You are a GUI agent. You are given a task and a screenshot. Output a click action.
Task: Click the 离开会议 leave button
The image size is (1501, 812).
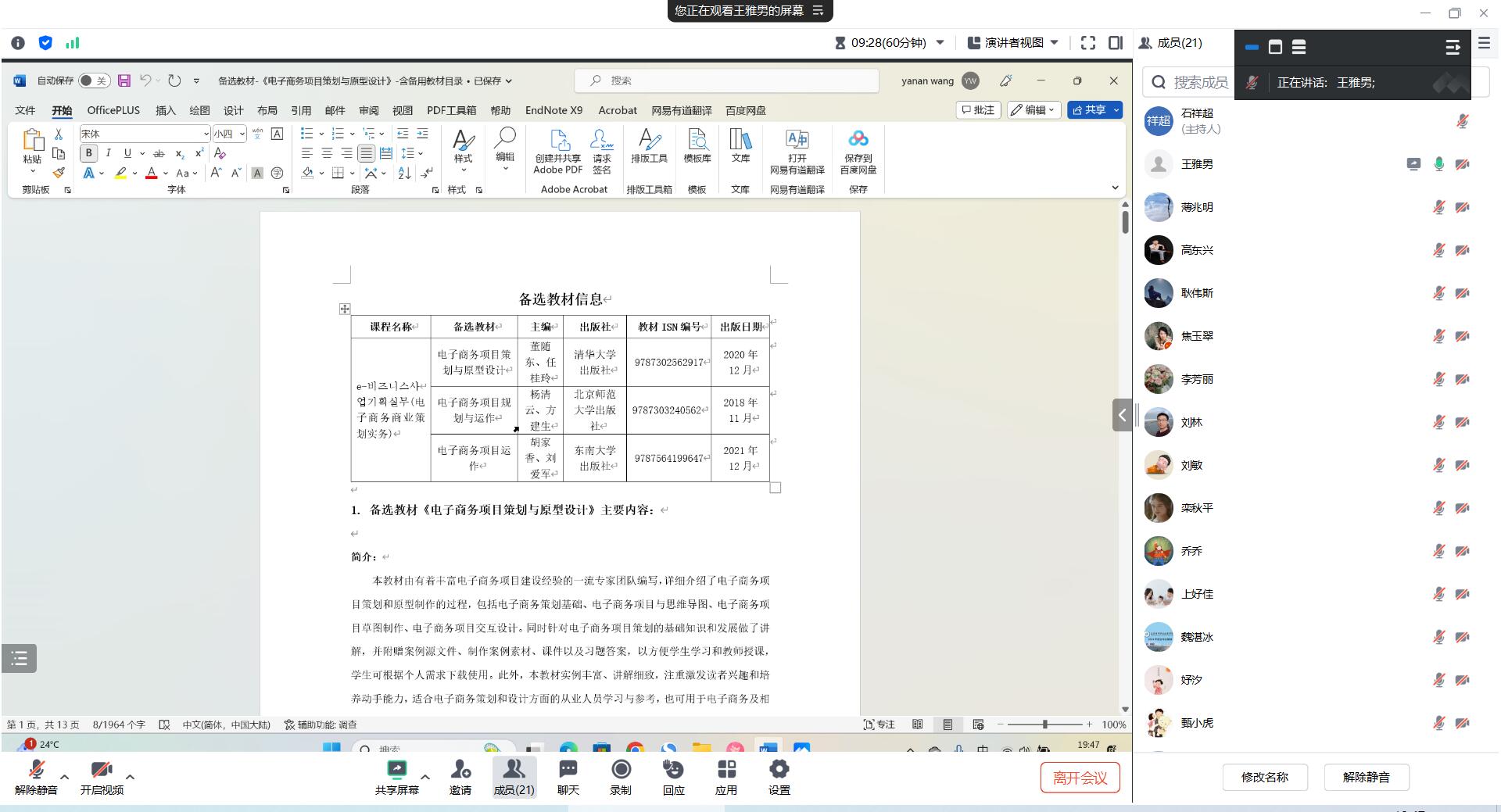[x=1080, y=778]
